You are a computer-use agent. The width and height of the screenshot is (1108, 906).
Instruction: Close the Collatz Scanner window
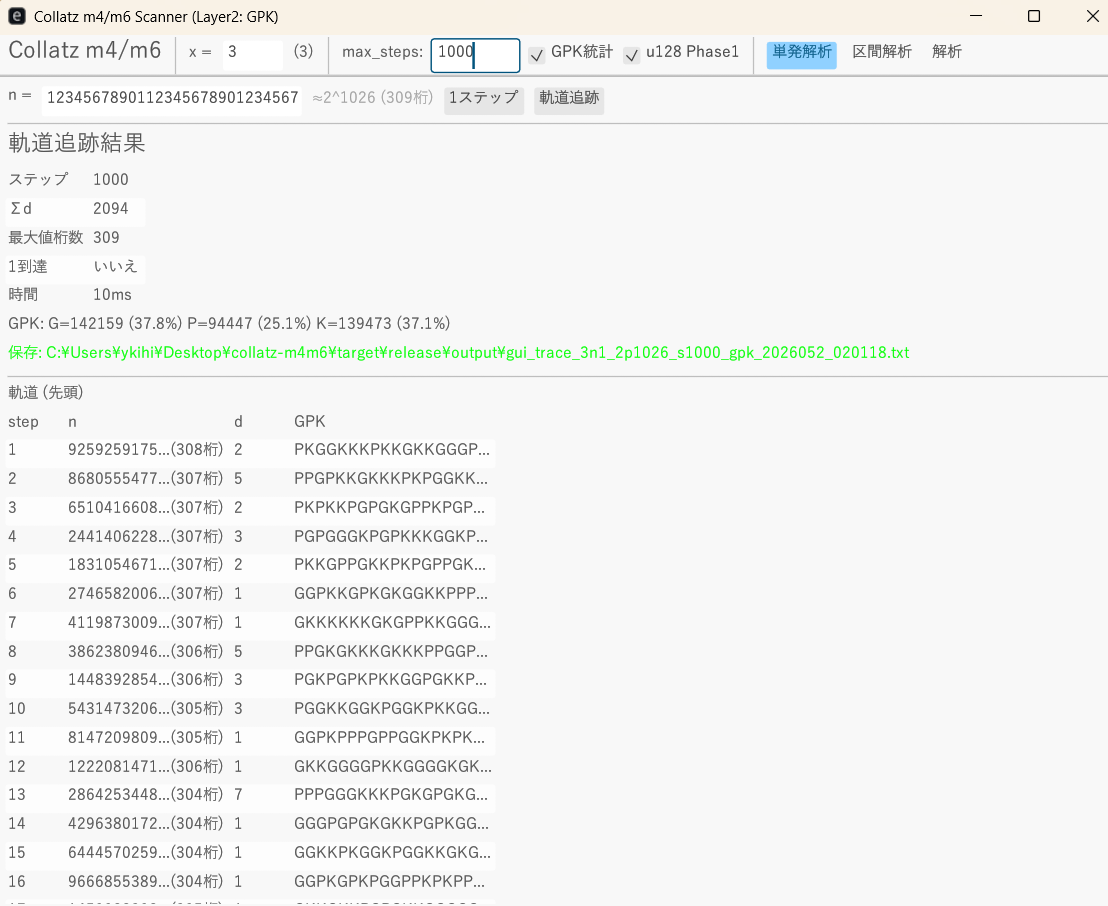tap(1091, 17)
